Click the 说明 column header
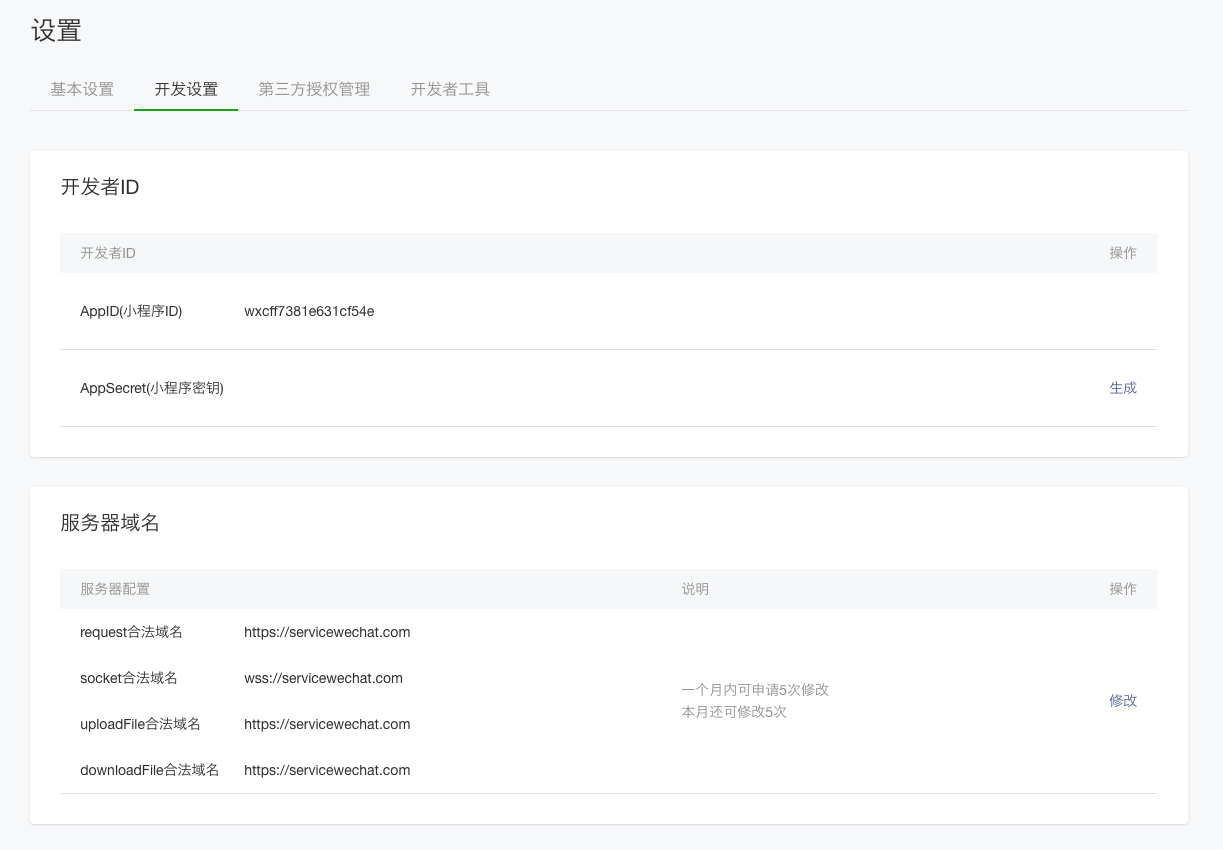Viewport: 1223px width, 850px height. (x=695, y=589)
